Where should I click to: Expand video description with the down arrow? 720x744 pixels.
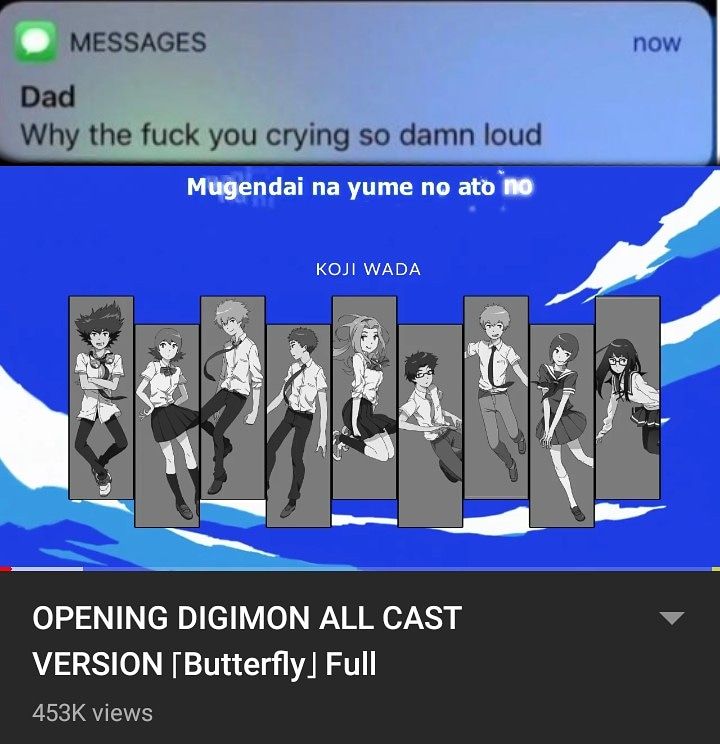coord(672,618)
